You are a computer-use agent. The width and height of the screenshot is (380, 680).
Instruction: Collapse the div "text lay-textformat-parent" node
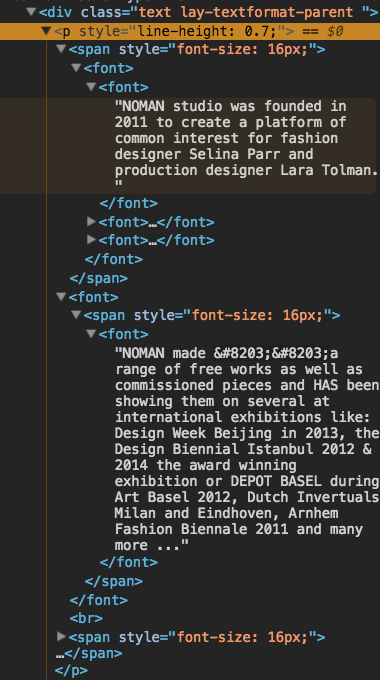[31, 12]
